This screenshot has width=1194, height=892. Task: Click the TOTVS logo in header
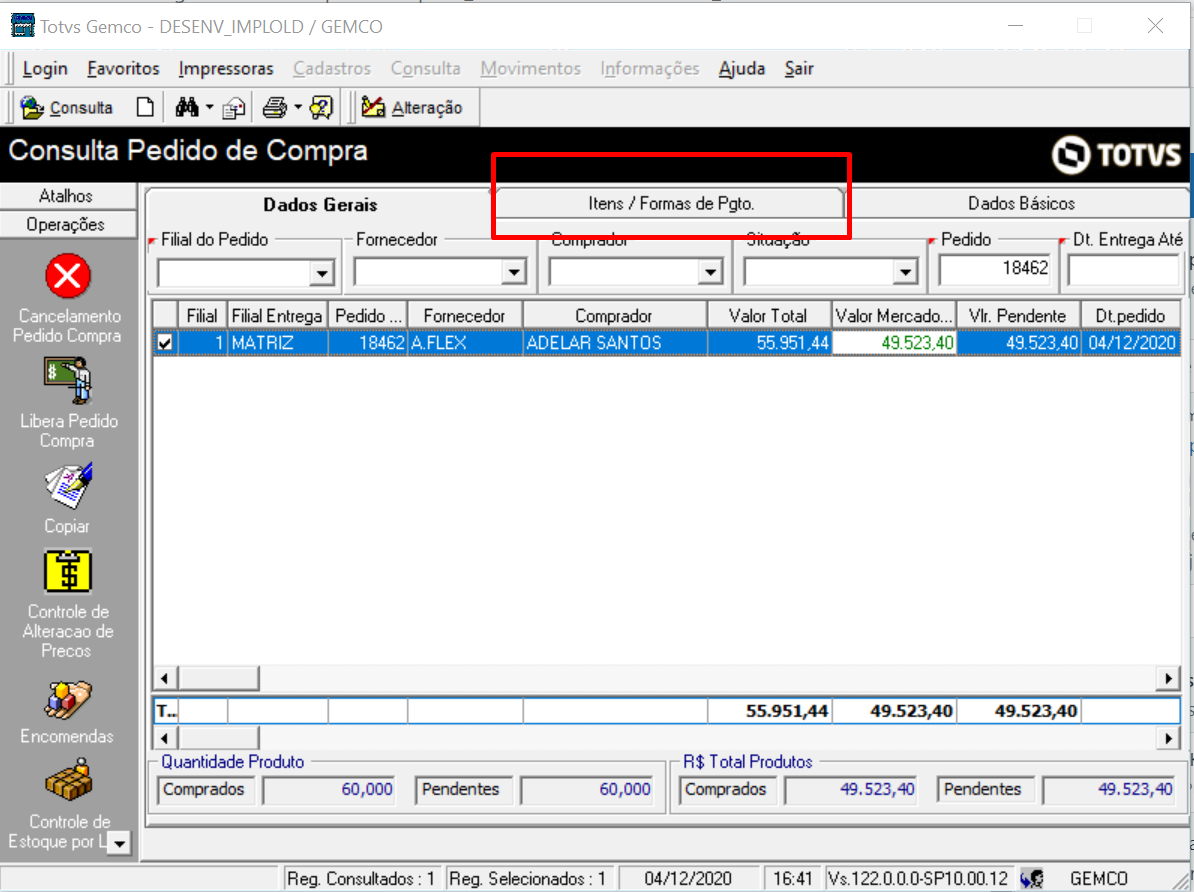pyautogui.click(x=1116, y=155)
